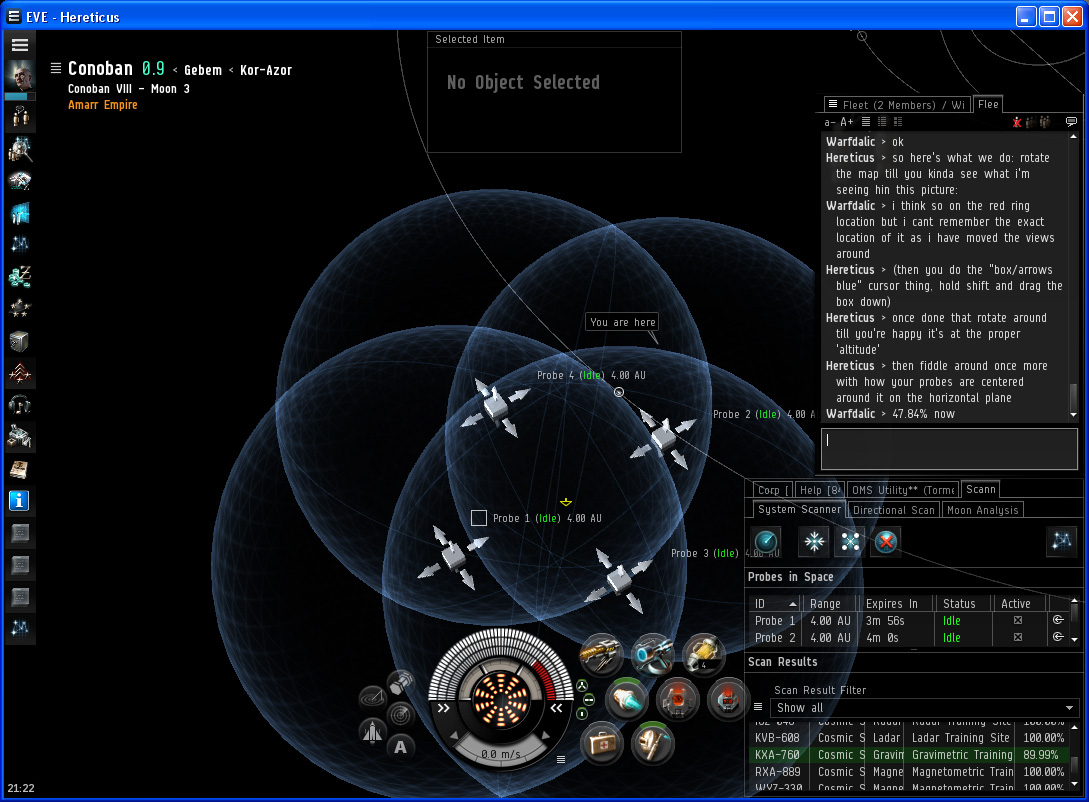Open the solar system map icon in scanner
Viewport: 1089px width, 802px height.
pyautogui.click(x=1061, y=541)
